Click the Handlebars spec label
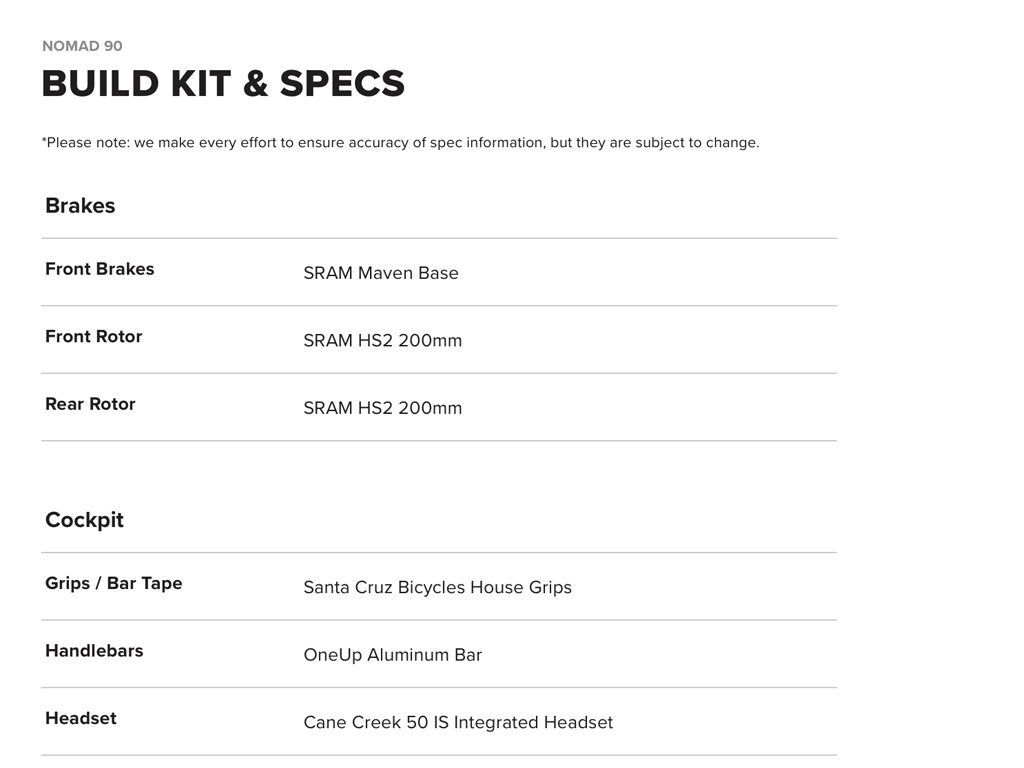1024x768 pixels. coord(94,651)
